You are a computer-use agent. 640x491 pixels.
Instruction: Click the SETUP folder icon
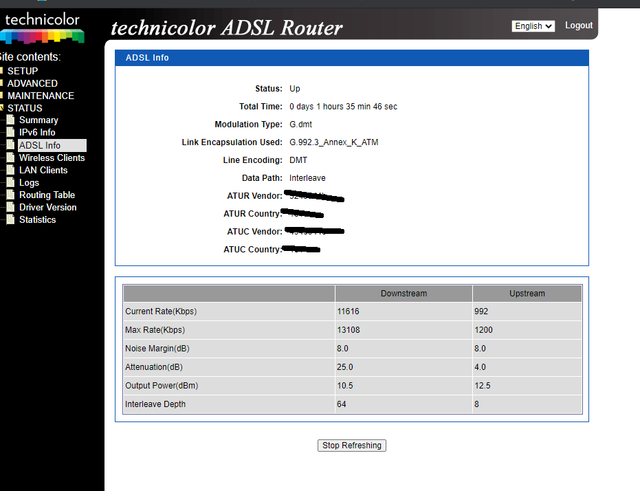pos(2,71)
